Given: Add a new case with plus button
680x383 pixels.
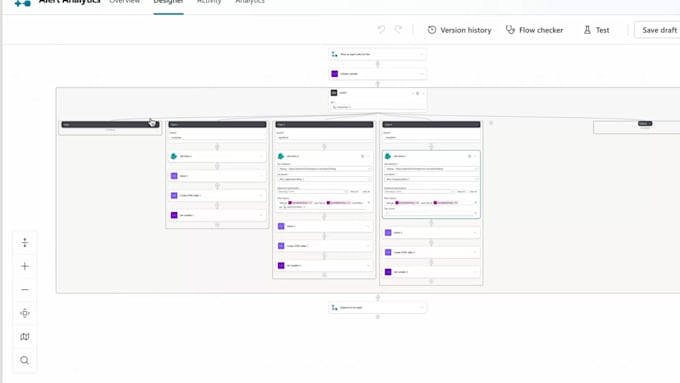Looking at the screenshot, I should [491, 123].
